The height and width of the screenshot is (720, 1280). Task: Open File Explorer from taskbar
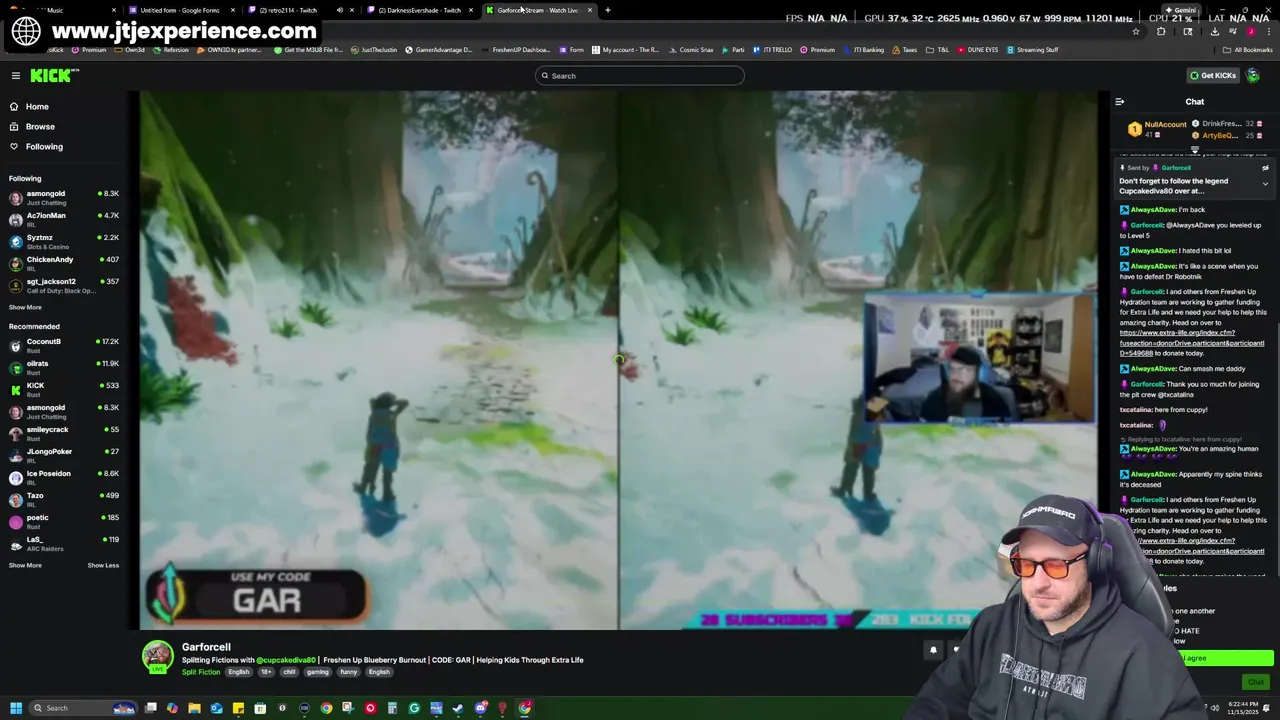coord(194,708)
